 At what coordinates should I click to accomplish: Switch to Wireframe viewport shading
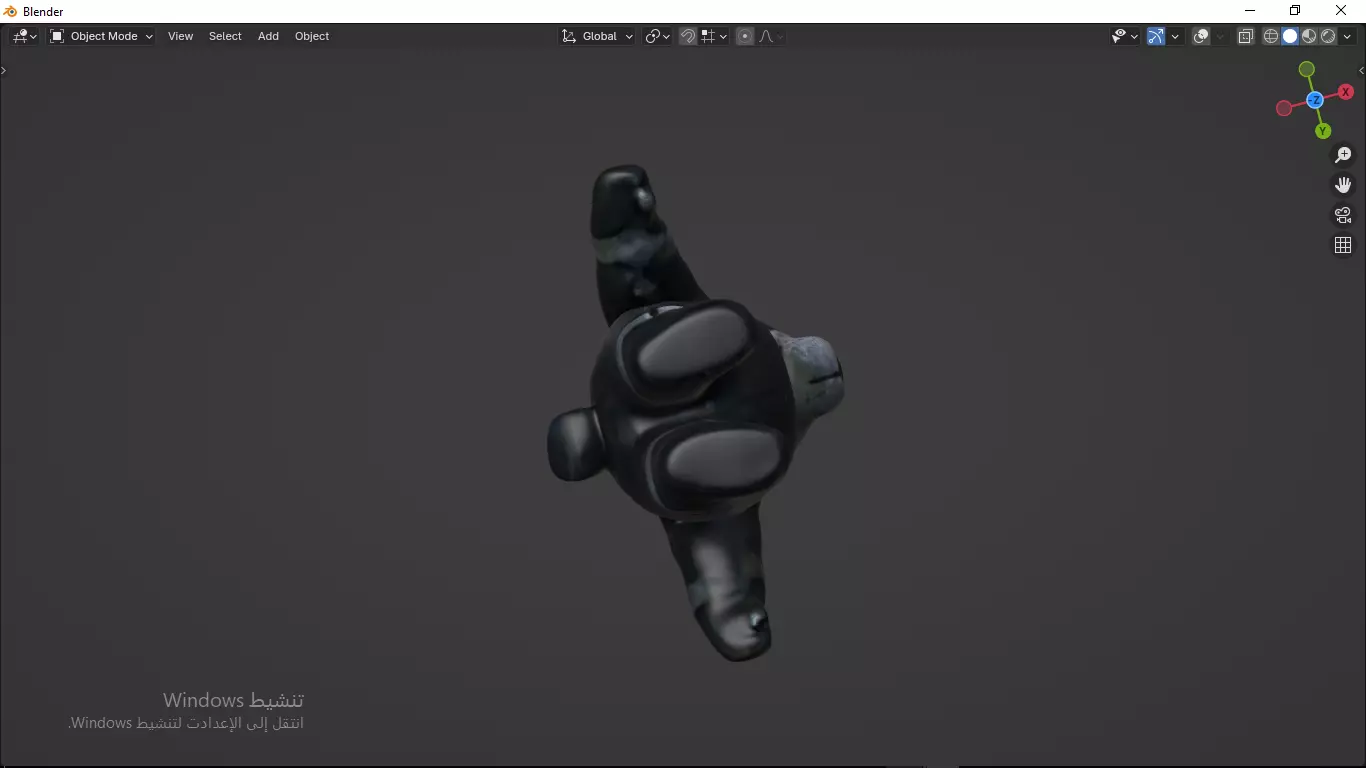1271,36
